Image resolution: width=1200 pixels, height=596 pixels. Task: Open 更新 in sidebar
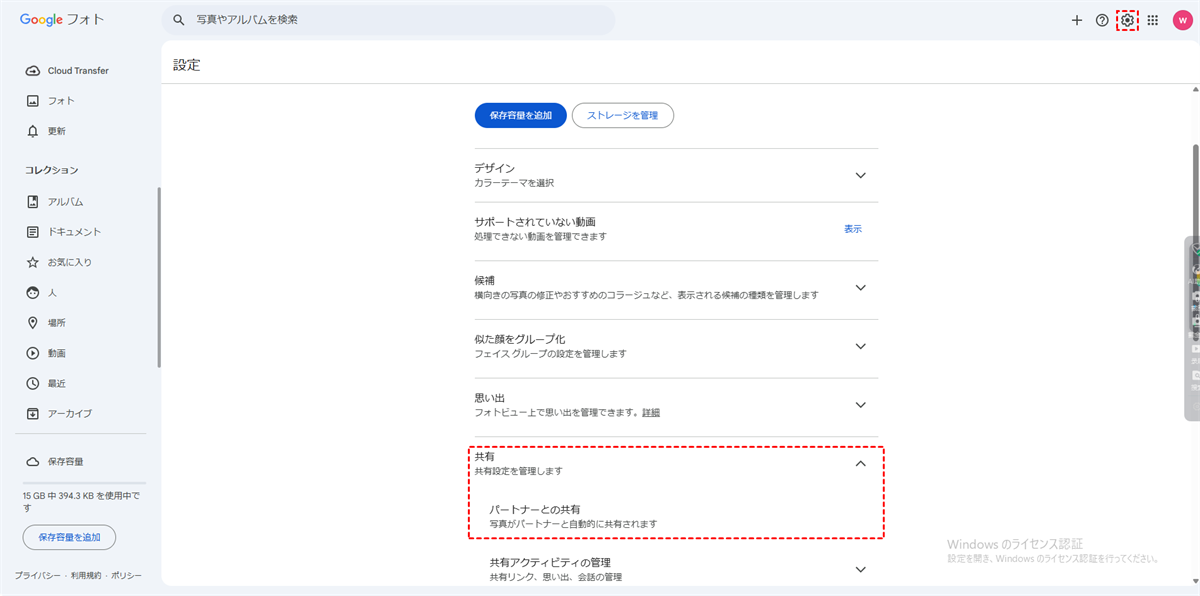pyautogui.click(x=57, y=131)
